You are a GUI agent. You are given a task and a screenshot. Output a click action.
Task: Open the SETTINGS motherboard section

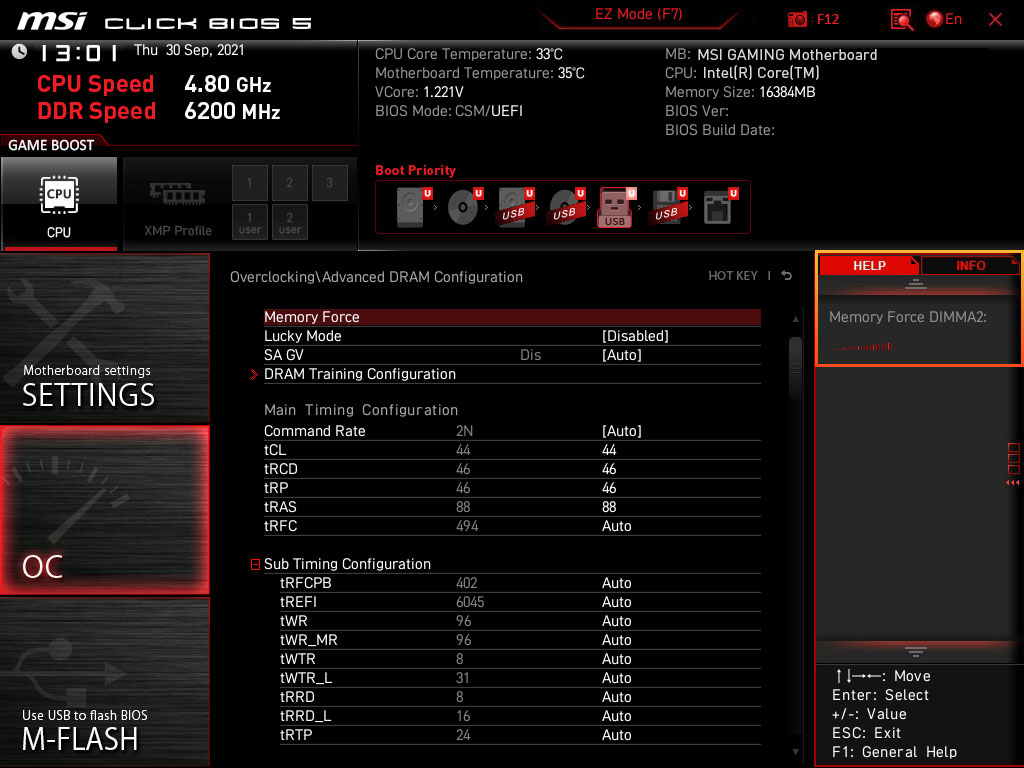coord(104,338)
